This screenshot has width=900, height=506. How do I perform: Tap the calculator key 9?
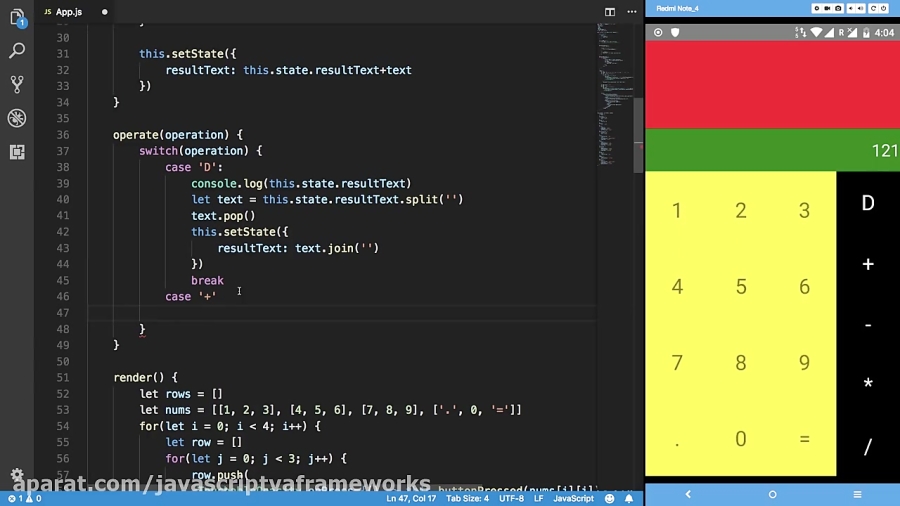[x=805, y=363]
